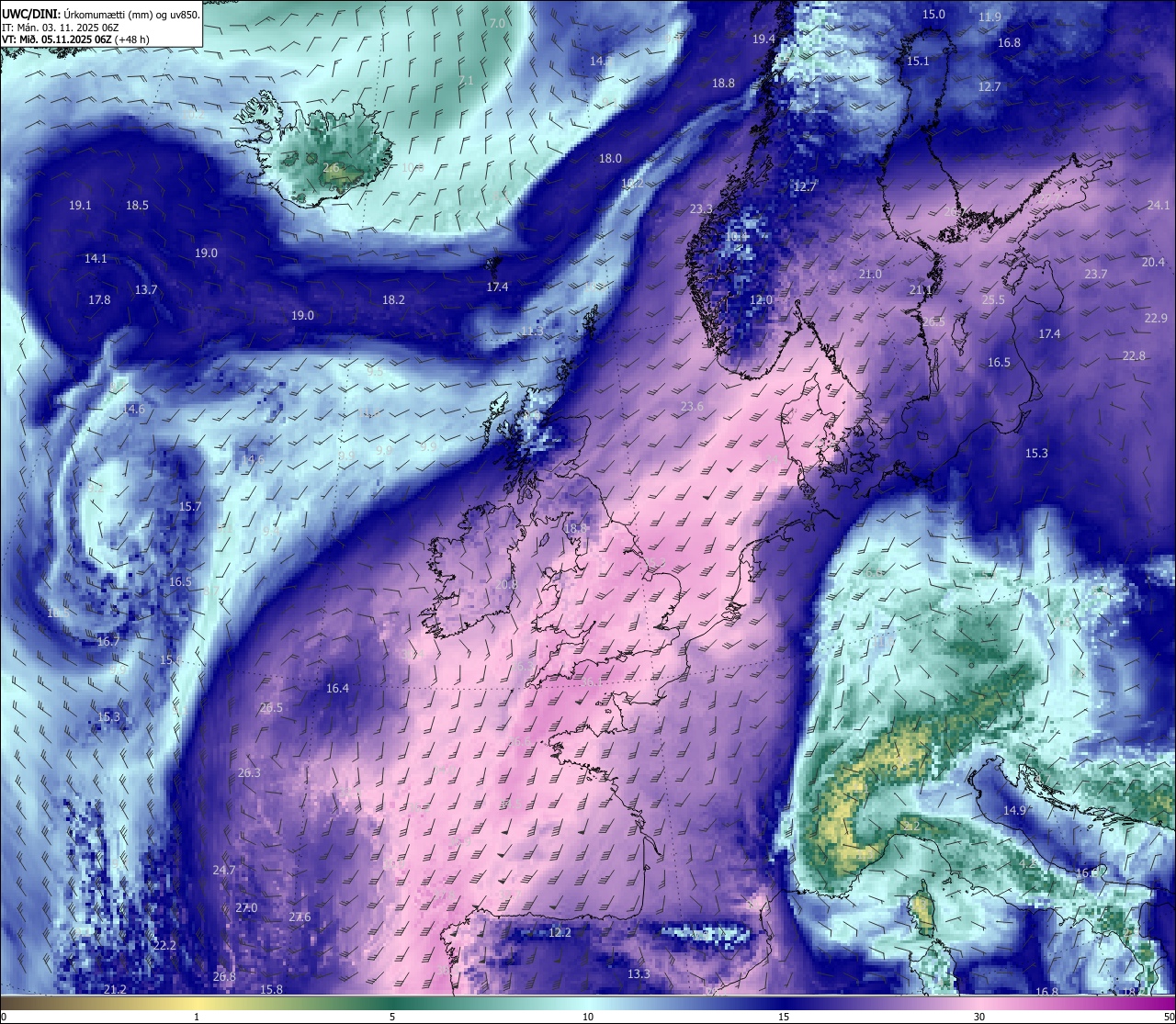
Task: Click the 18.2 value south of Iceland
Action: pyautogui.click(x=393, y=300)
